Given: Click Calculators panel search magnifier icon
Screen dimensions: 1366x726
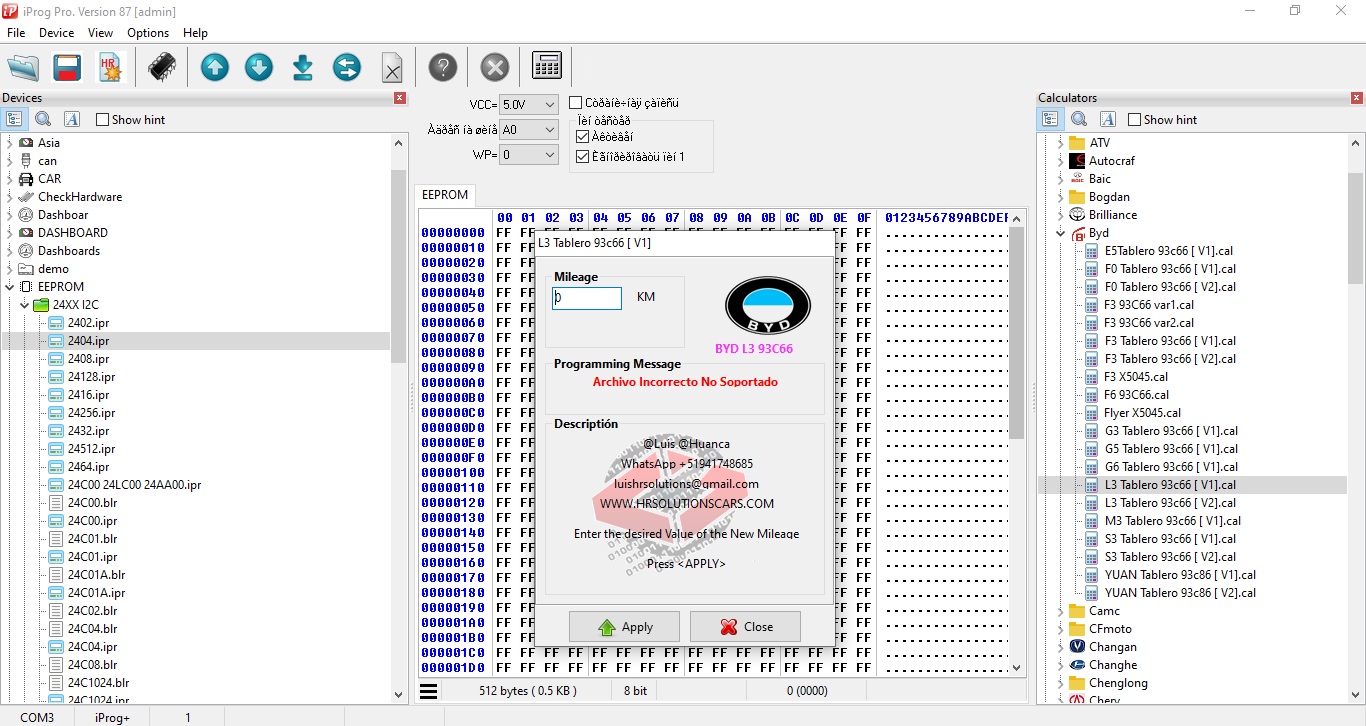Looking at the screenshot, I should tap(1079, 119).
